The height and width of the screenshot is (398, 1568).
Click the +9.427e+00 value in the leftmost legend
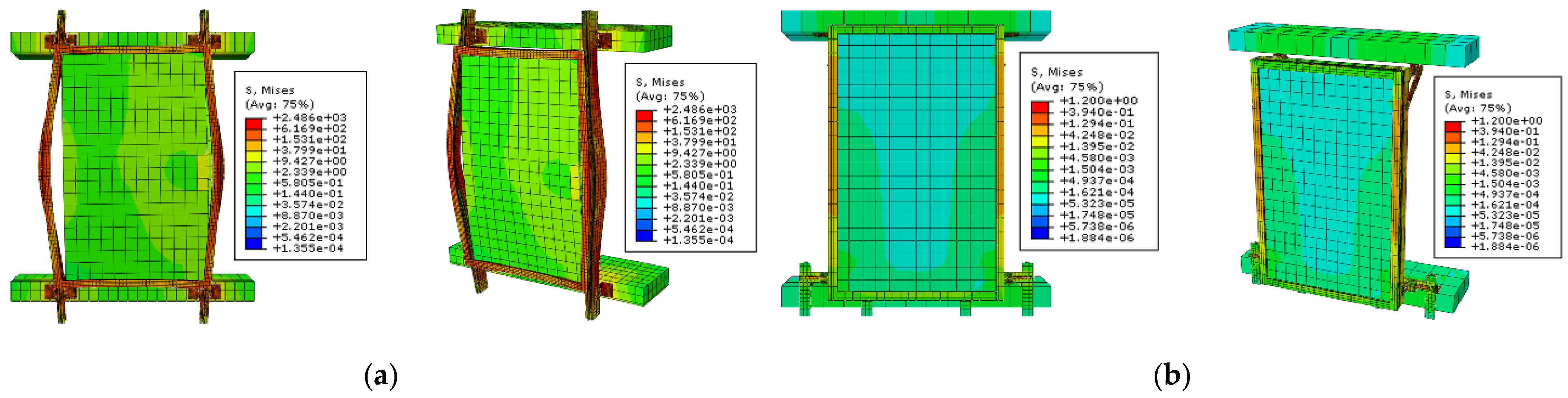[309, 161]
